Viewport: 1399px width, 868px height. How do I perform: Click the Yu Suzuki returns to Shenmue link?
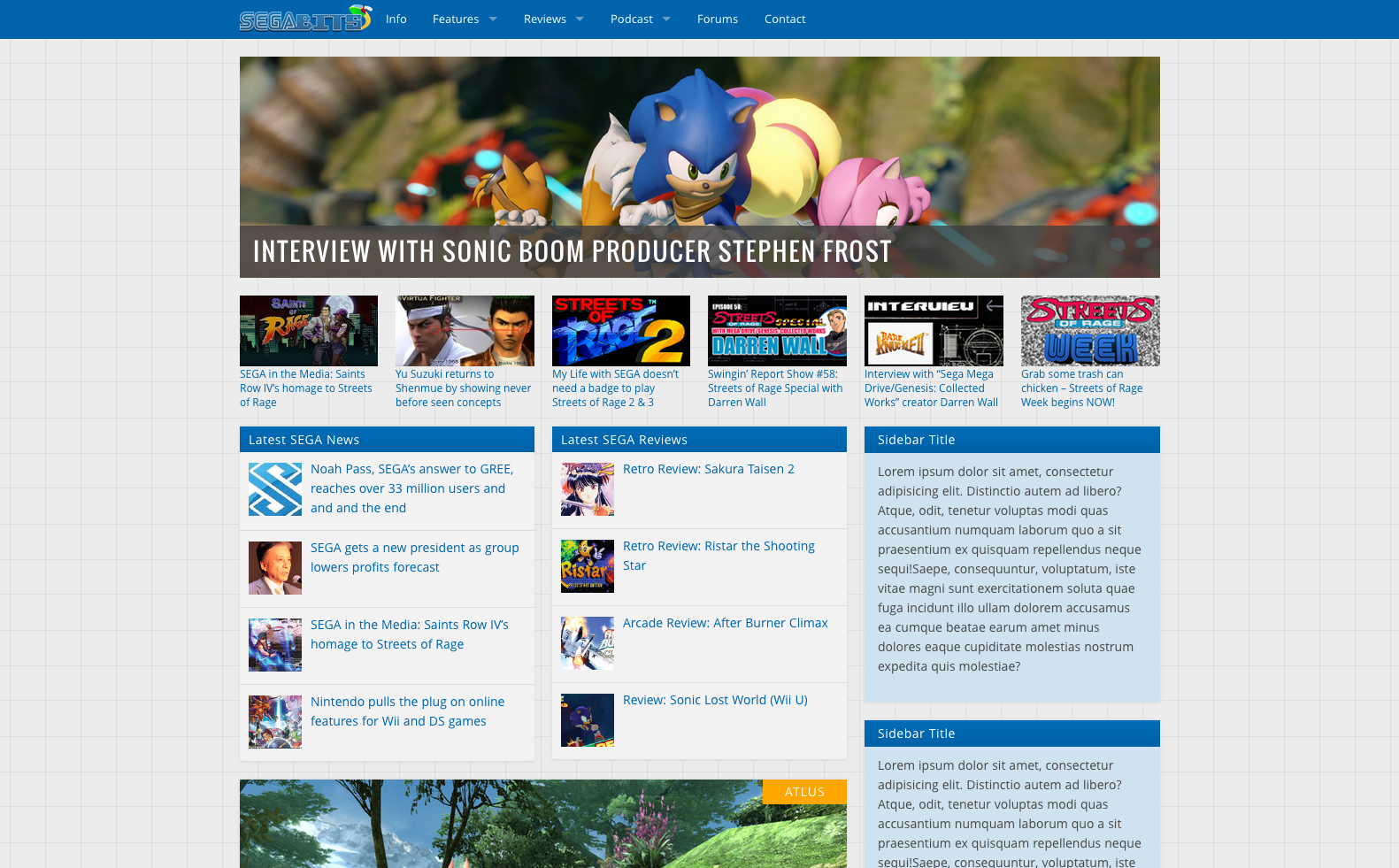coord(464,388)
